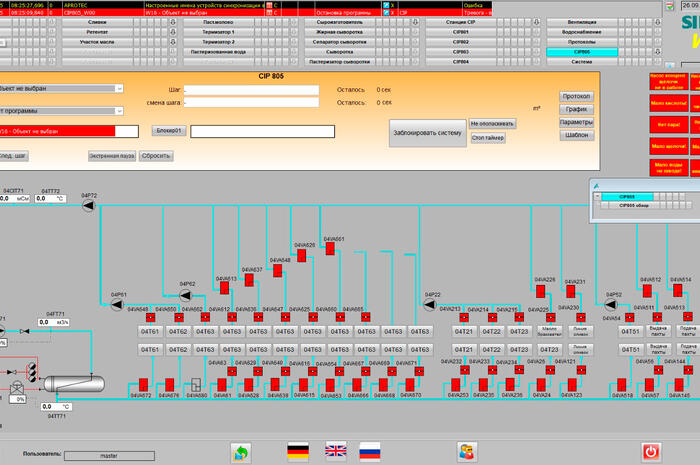The height and width of the screenshot is (465, 700).
Task: Expand the arrow next to Станция CIP
Action: (x=536, y=22)
